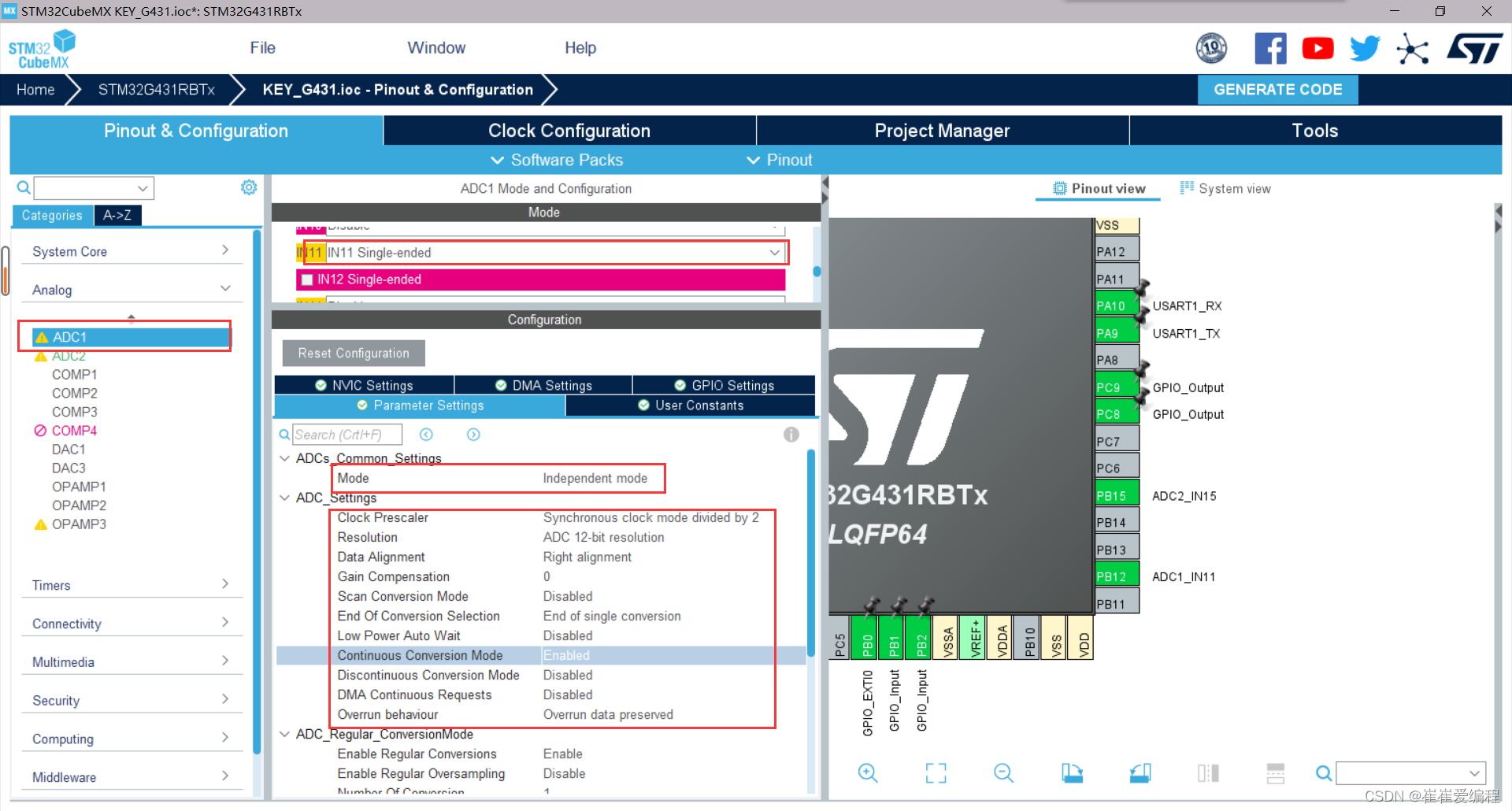
Task: Switch to the Project Manager tab
Action: pyautogui.click(x=942, y=131)
